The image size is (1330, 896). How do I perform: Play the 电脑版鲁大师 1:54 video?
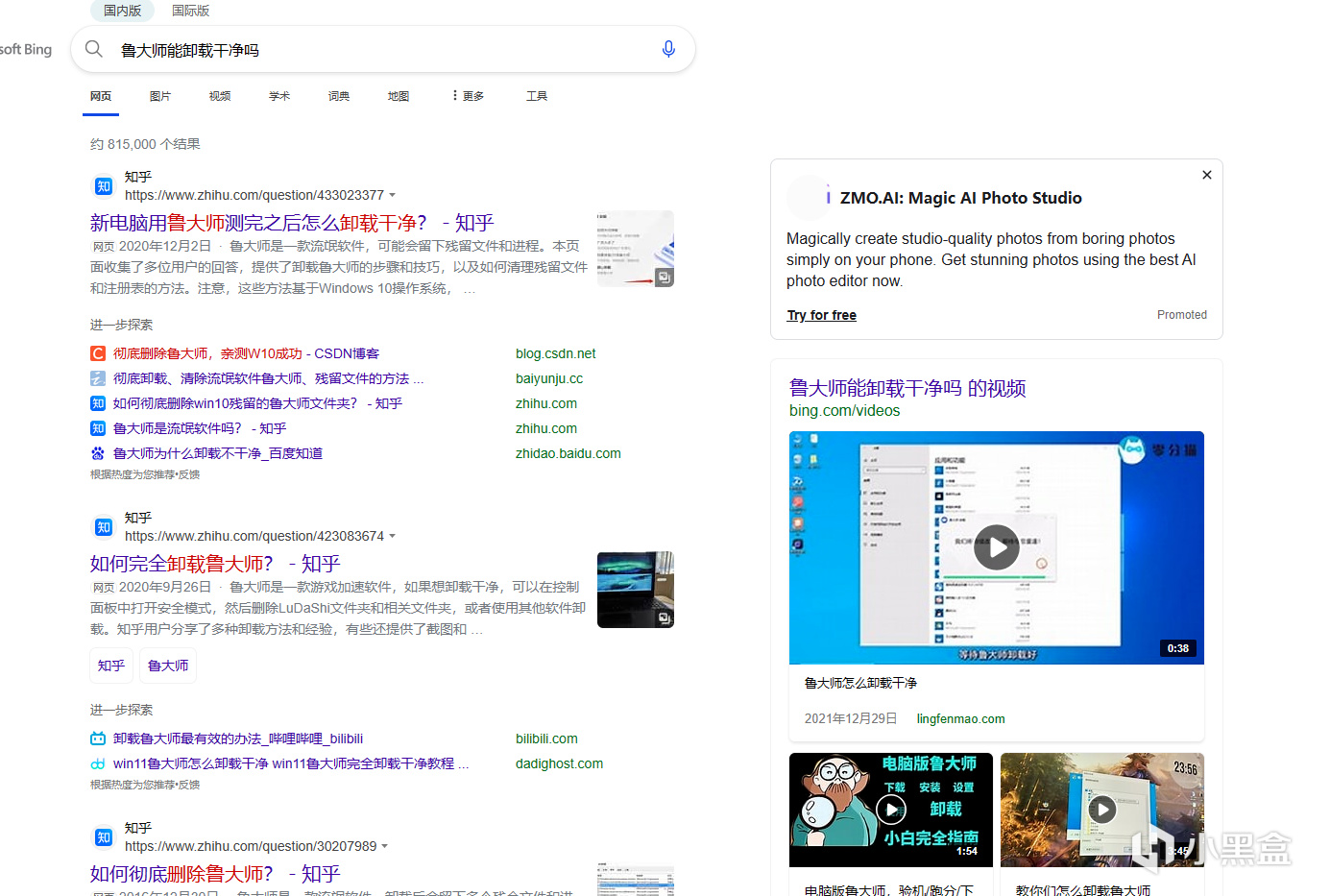891,810
